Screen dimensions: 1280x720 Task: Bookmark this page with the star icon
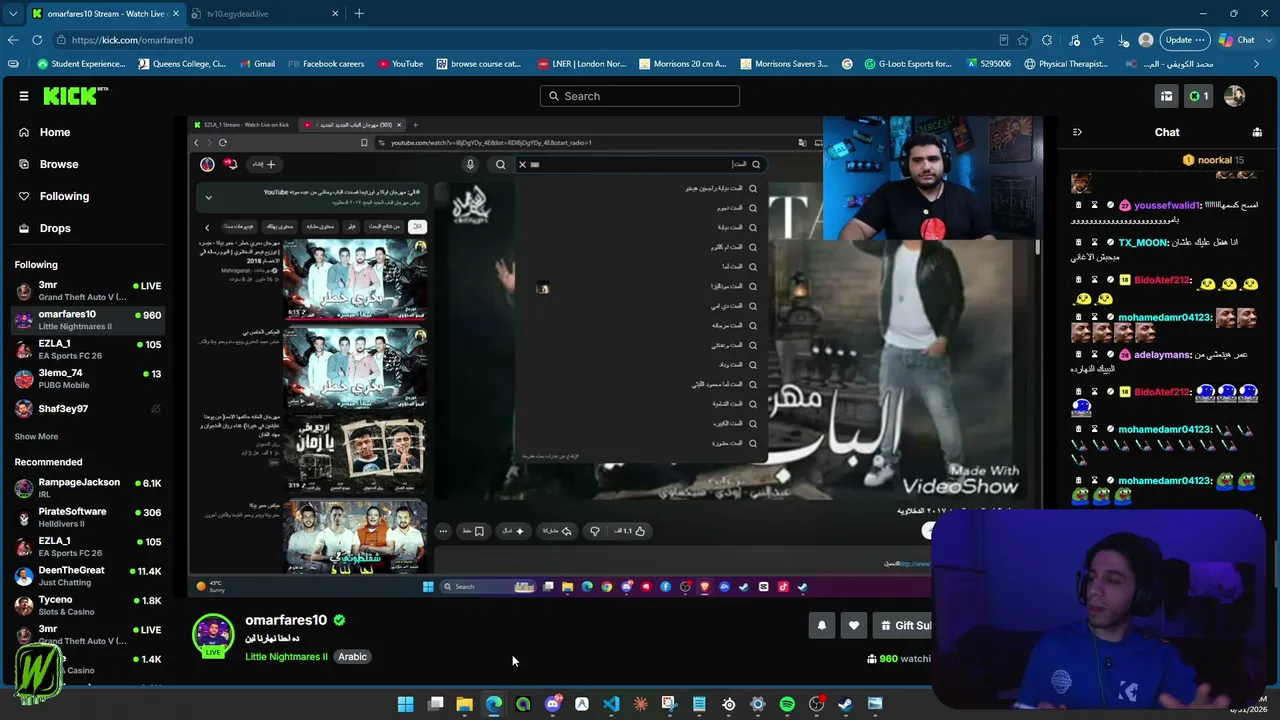coord(1023,40)
